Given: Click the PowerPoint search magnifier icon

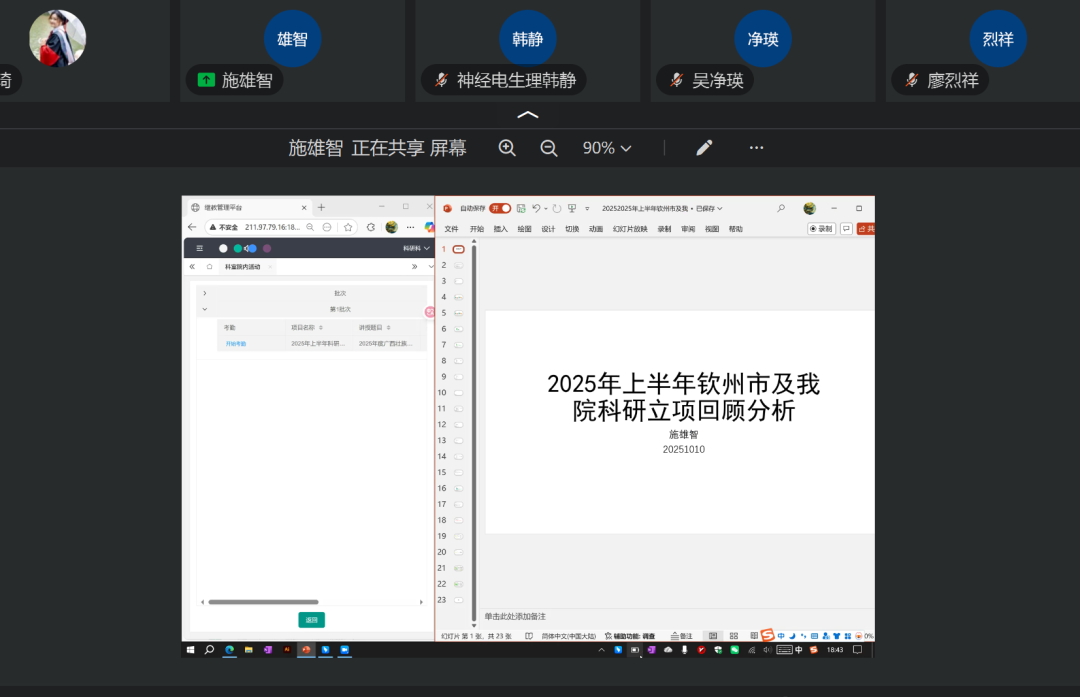Looking at the screenshot, I should click(781, 208).
